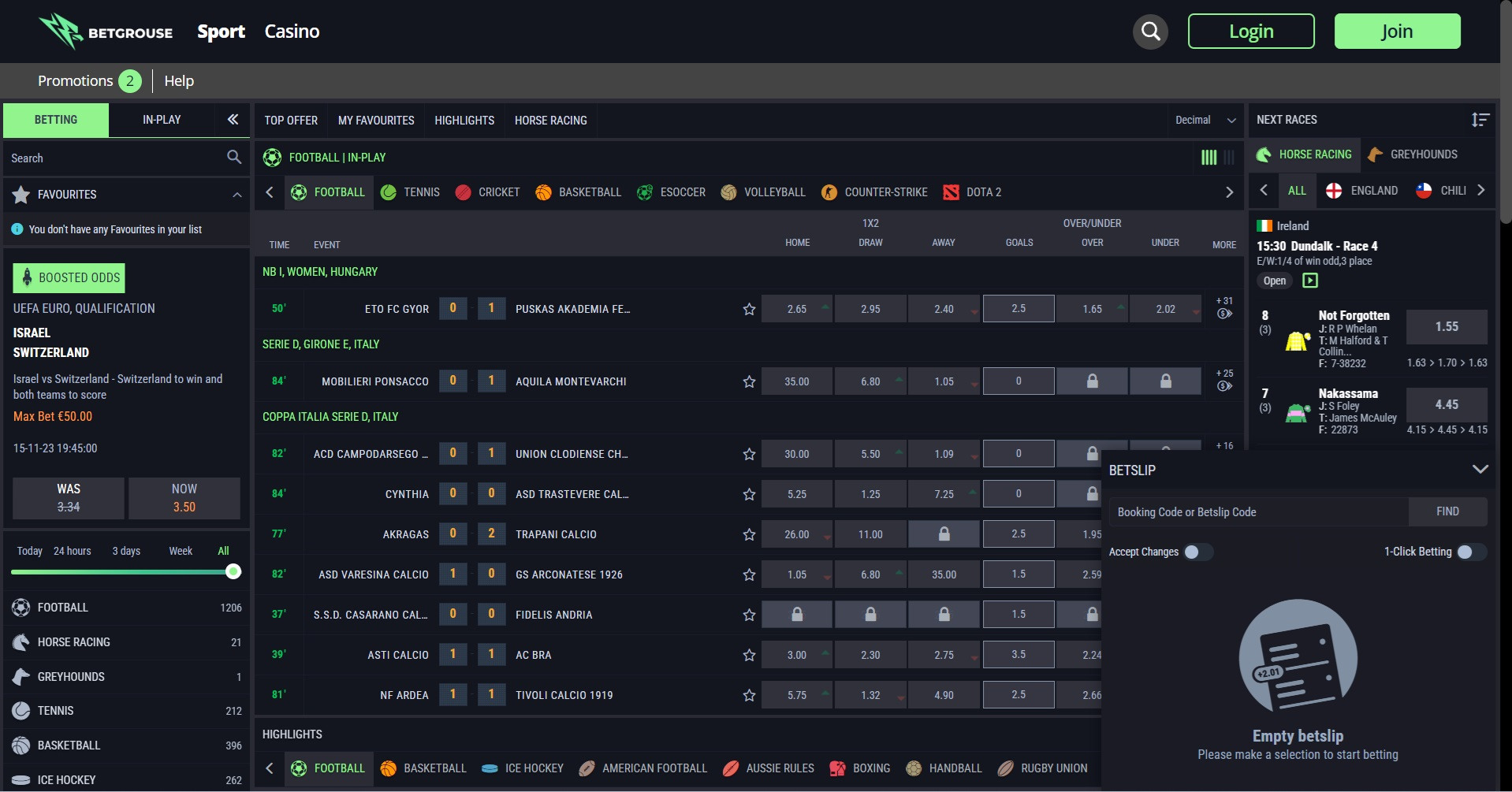Switch to the In-Play tab
Image resolution: width=1512 pixels, height=792 pixels.
[x=162, y=120]
